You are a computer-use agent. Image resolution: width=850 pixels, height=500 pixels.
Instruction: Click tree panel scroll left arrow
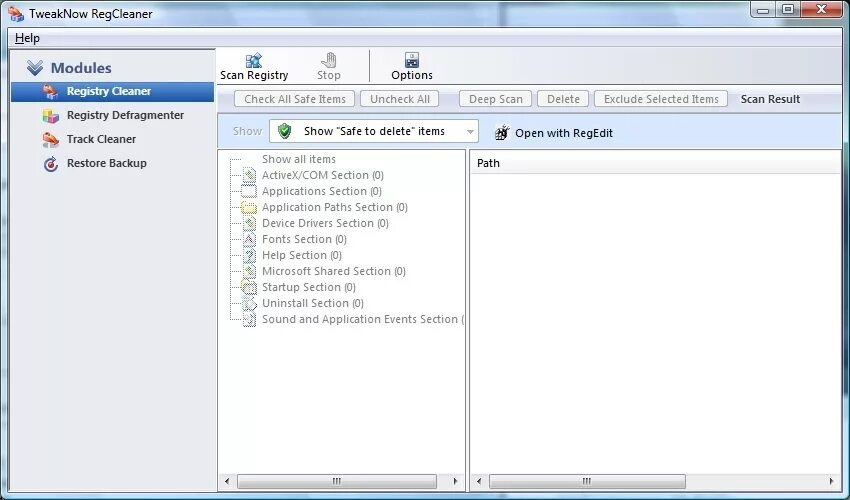coord(227,481)
